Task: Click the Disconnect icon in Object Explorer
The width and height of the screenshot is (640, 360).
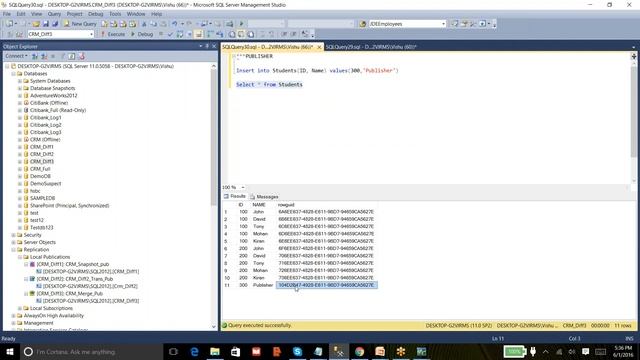Action: pos(44,56)
